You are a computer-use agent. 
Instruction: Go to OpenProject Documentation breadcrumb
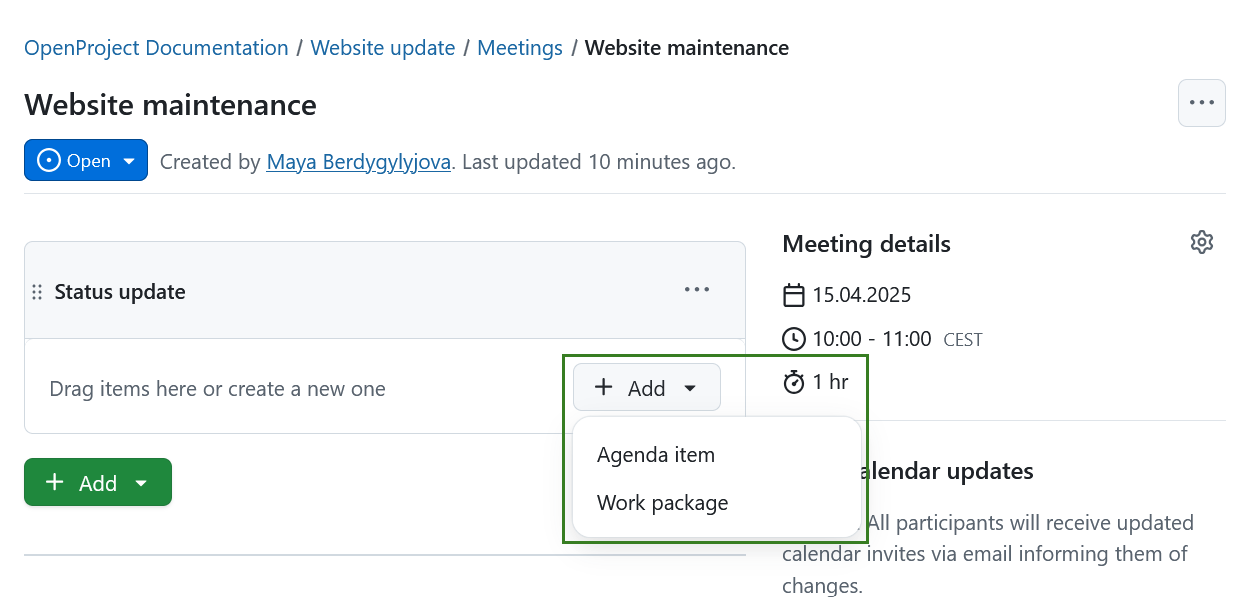coord(156,48)
